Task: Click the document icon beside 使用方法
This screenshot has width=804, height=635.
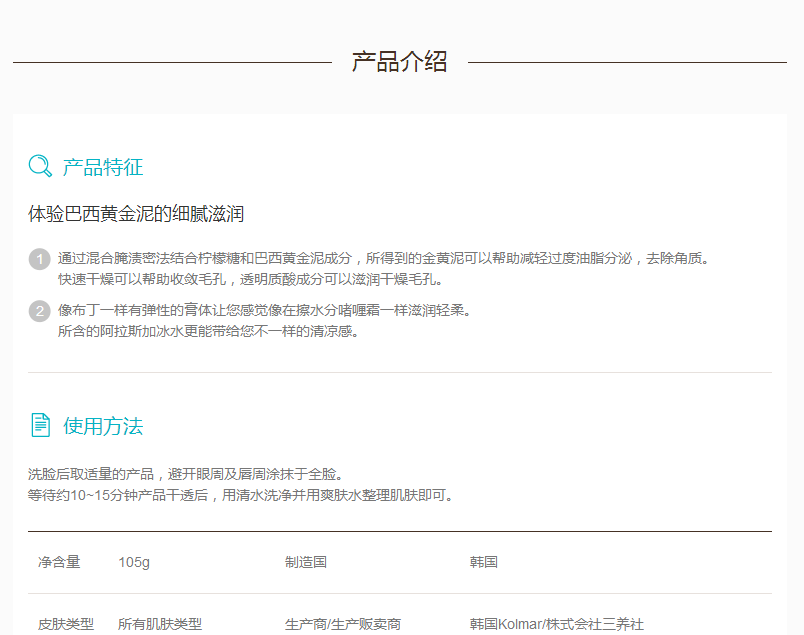Action: 40,425
